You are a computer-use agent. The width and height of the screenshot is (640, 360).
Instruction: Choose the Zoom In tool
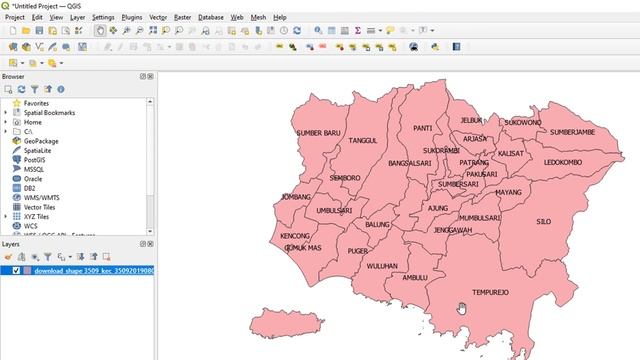click(x=127, y=31)
